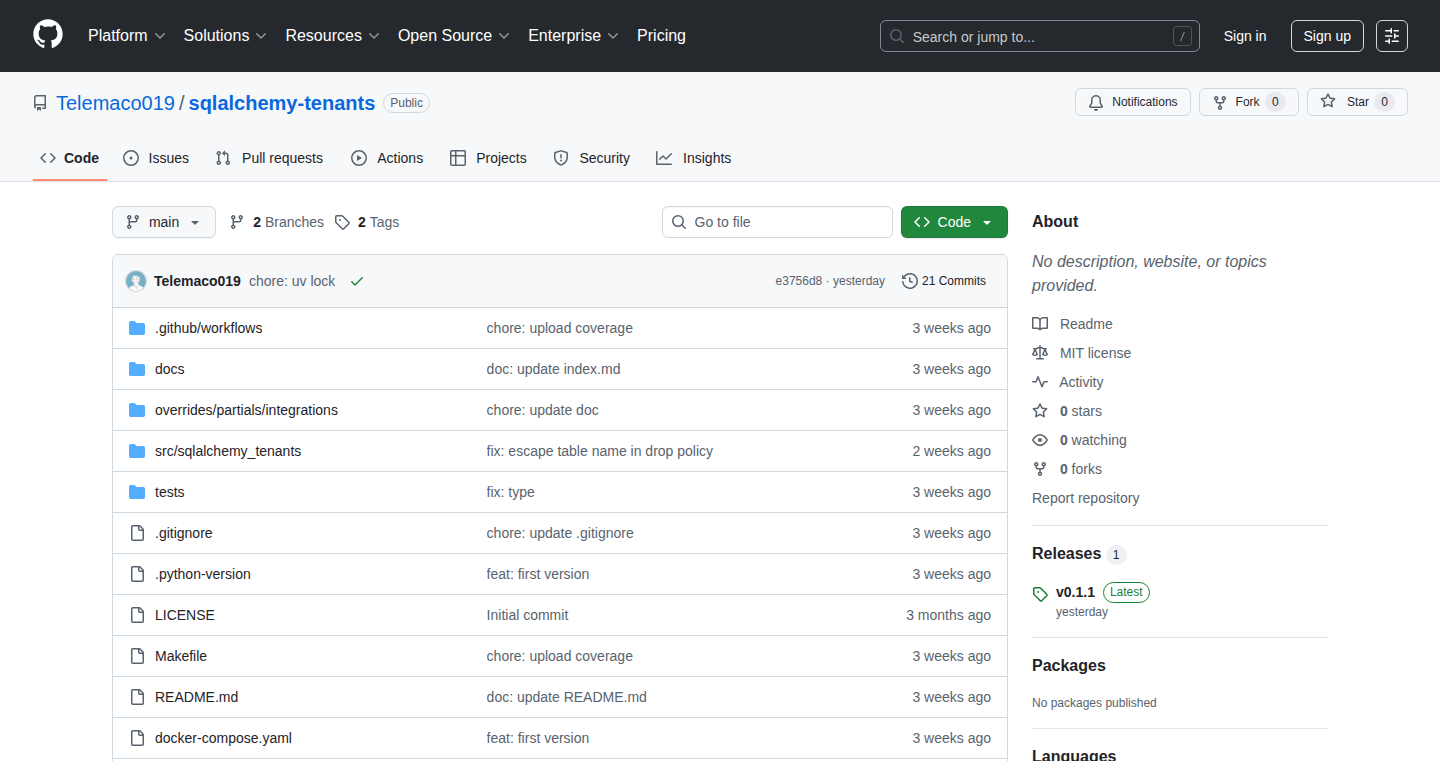Click the history clock icon by Commits
Screen dimensions: 1440x761
click(910, 281)
